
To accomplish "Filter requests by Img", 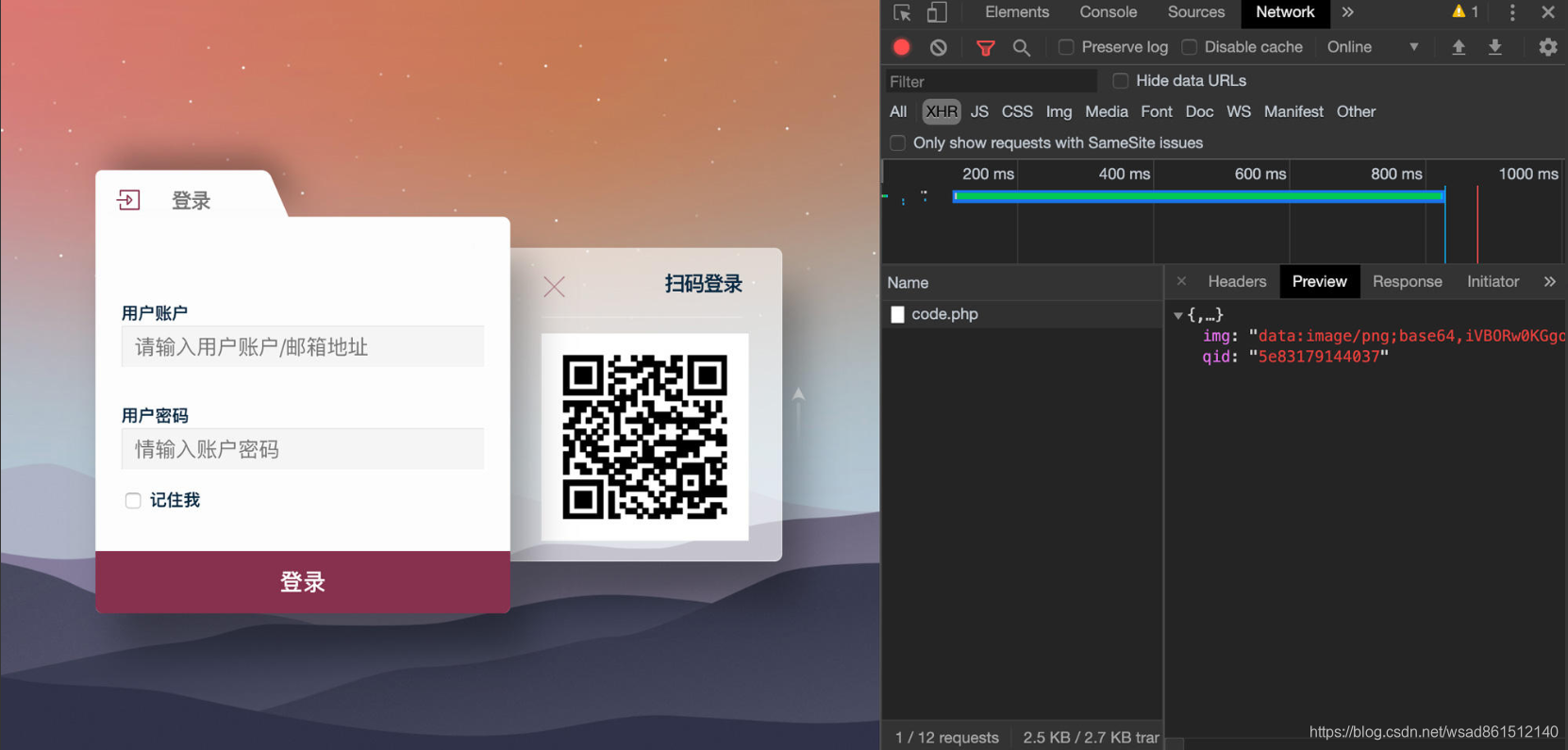I will (x=1059, y=111).
